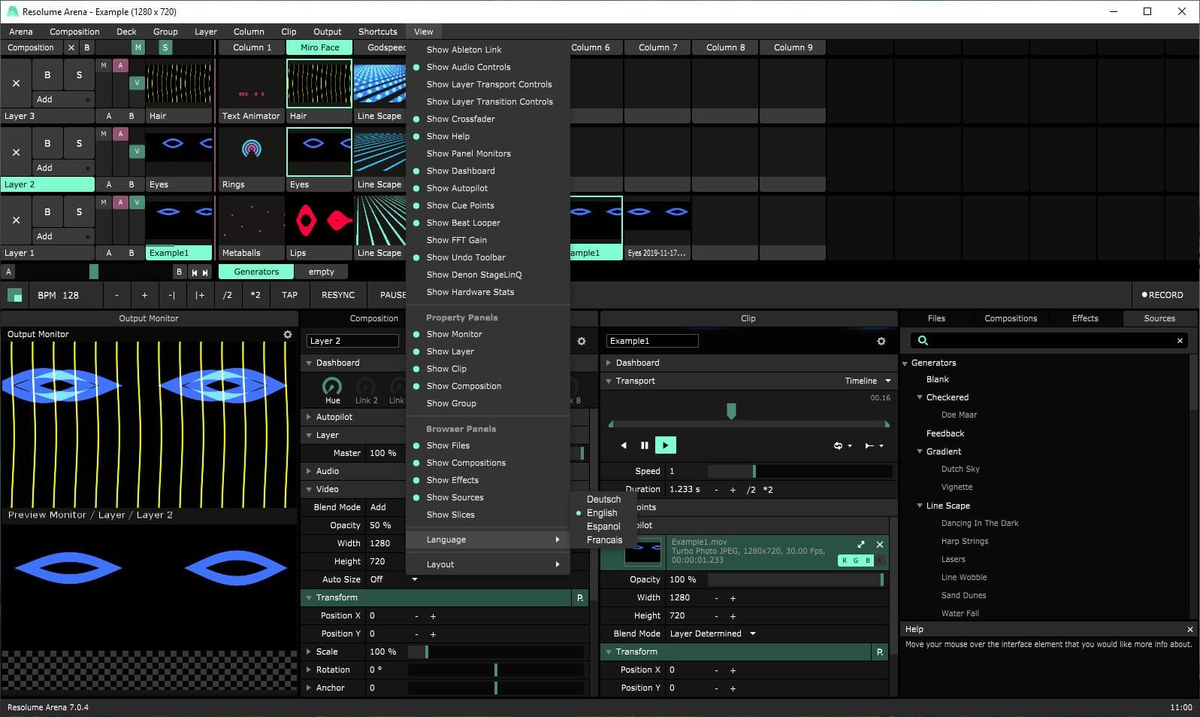Open the Compositions browser tab
Viewport: 1200px width, 717px height.
point(1011,319)
